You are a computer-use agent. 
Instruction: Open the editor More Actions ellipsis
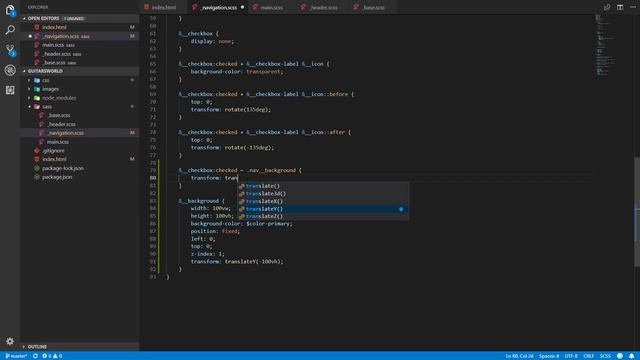click(x=633, y=7)
